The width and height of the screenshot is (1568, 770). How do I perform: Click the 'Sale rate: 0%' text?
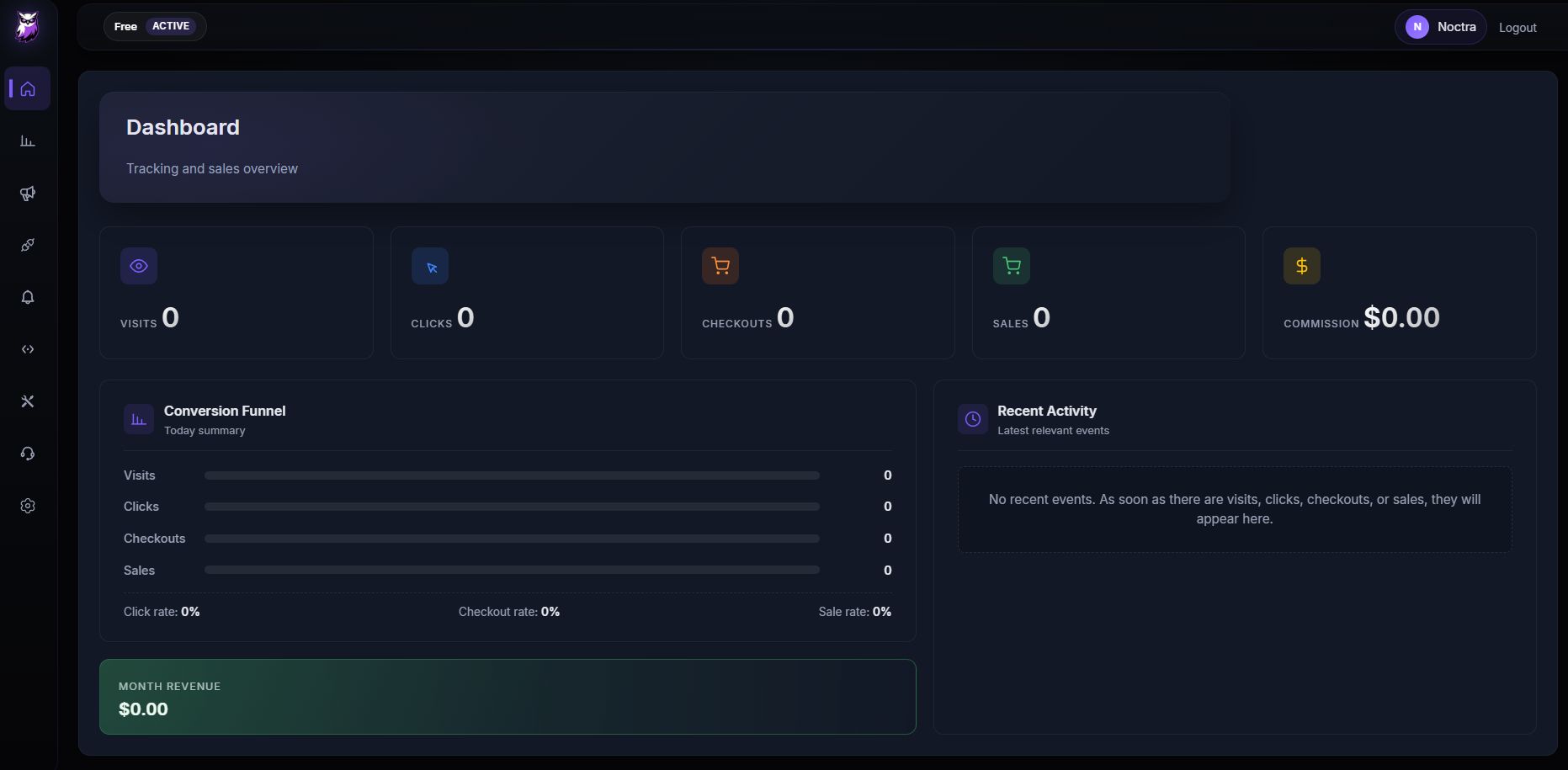[854, 612]
